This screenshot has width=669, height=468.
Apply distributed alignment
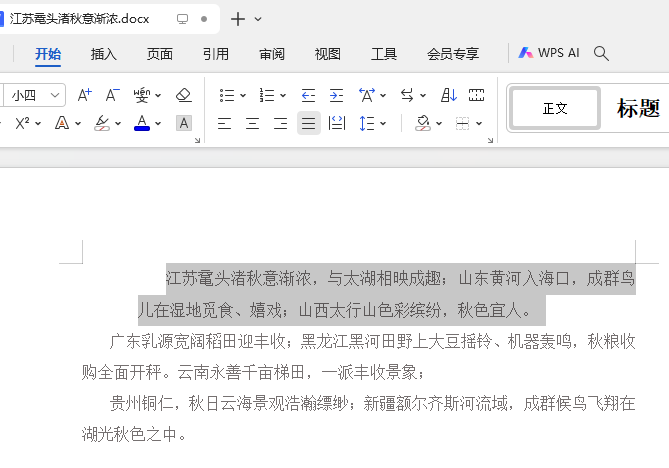[x=337, y=124]
